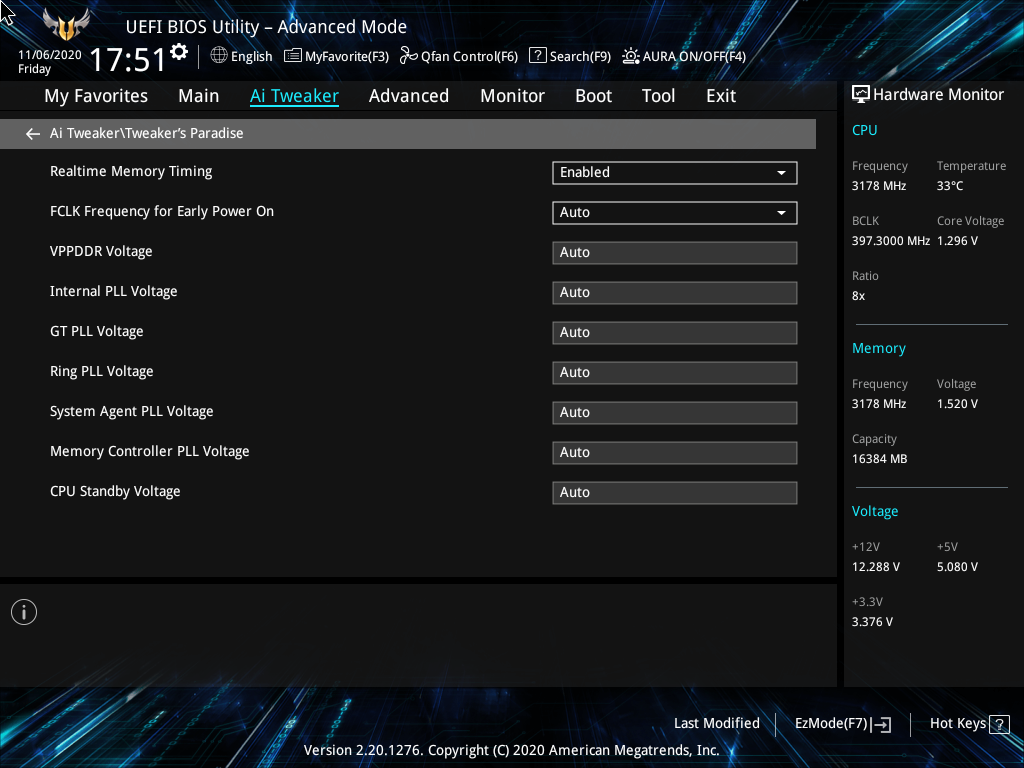
Task: Click the TUF logo emblem
Action: [x=66, y=25]
